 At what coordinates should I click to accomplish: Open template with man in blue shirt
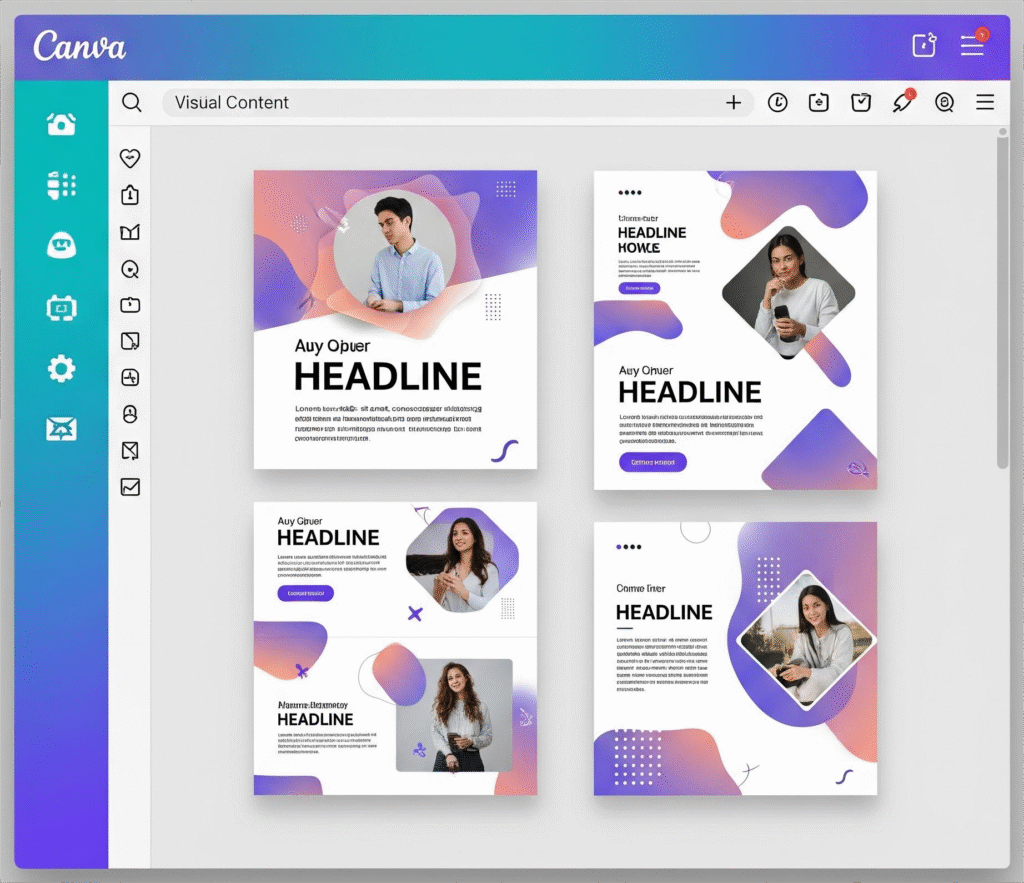tap(395, 319)
